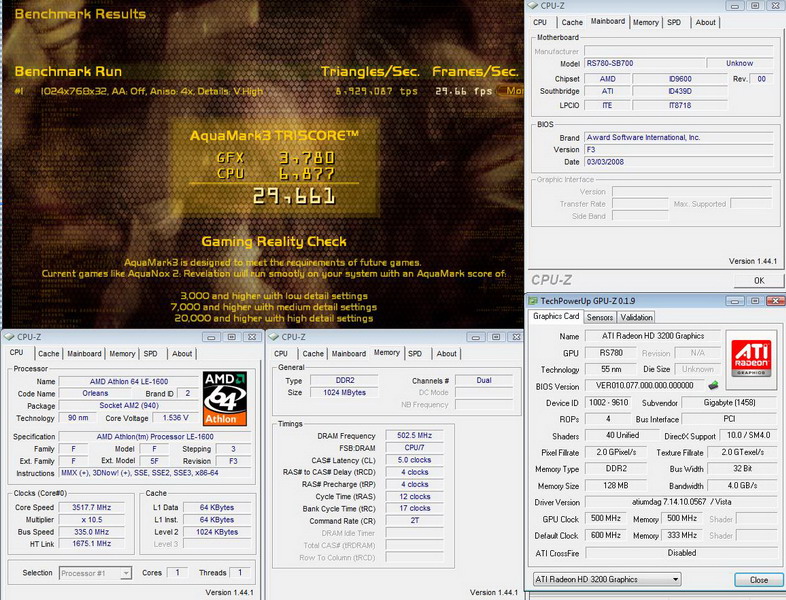This screenshot has width=786, height=600.
Task: Click the Core Voltage 1.536 V value
Action: tap(175, 418)
